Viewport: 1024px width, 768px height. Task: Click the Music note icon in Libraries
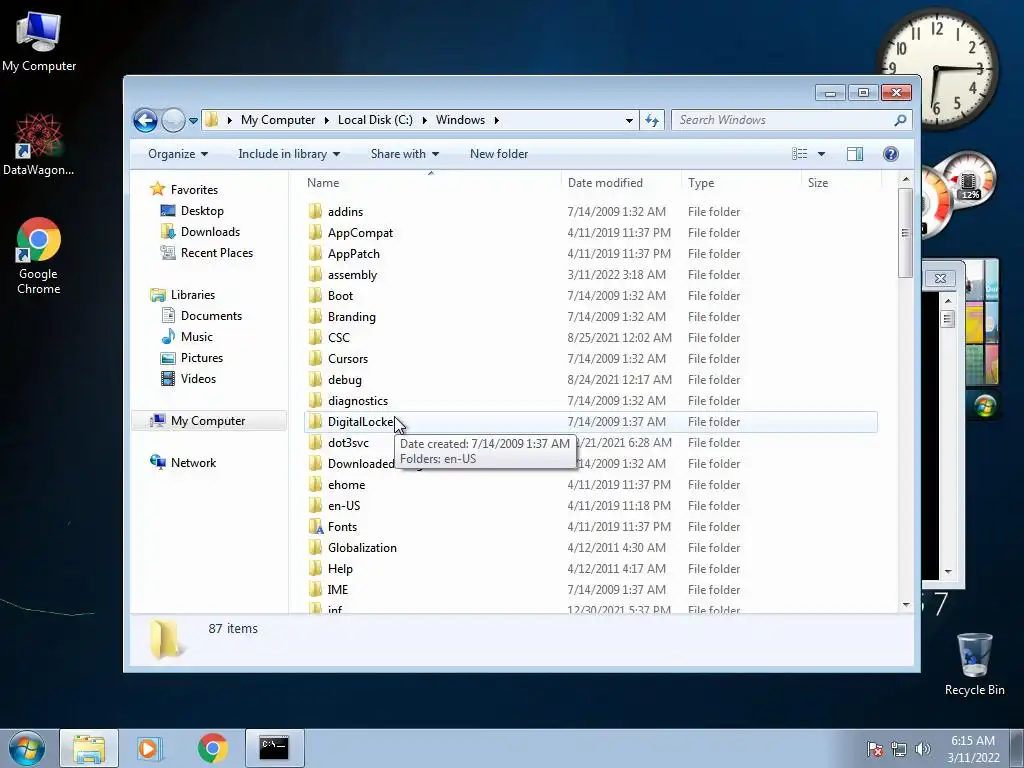168,336
